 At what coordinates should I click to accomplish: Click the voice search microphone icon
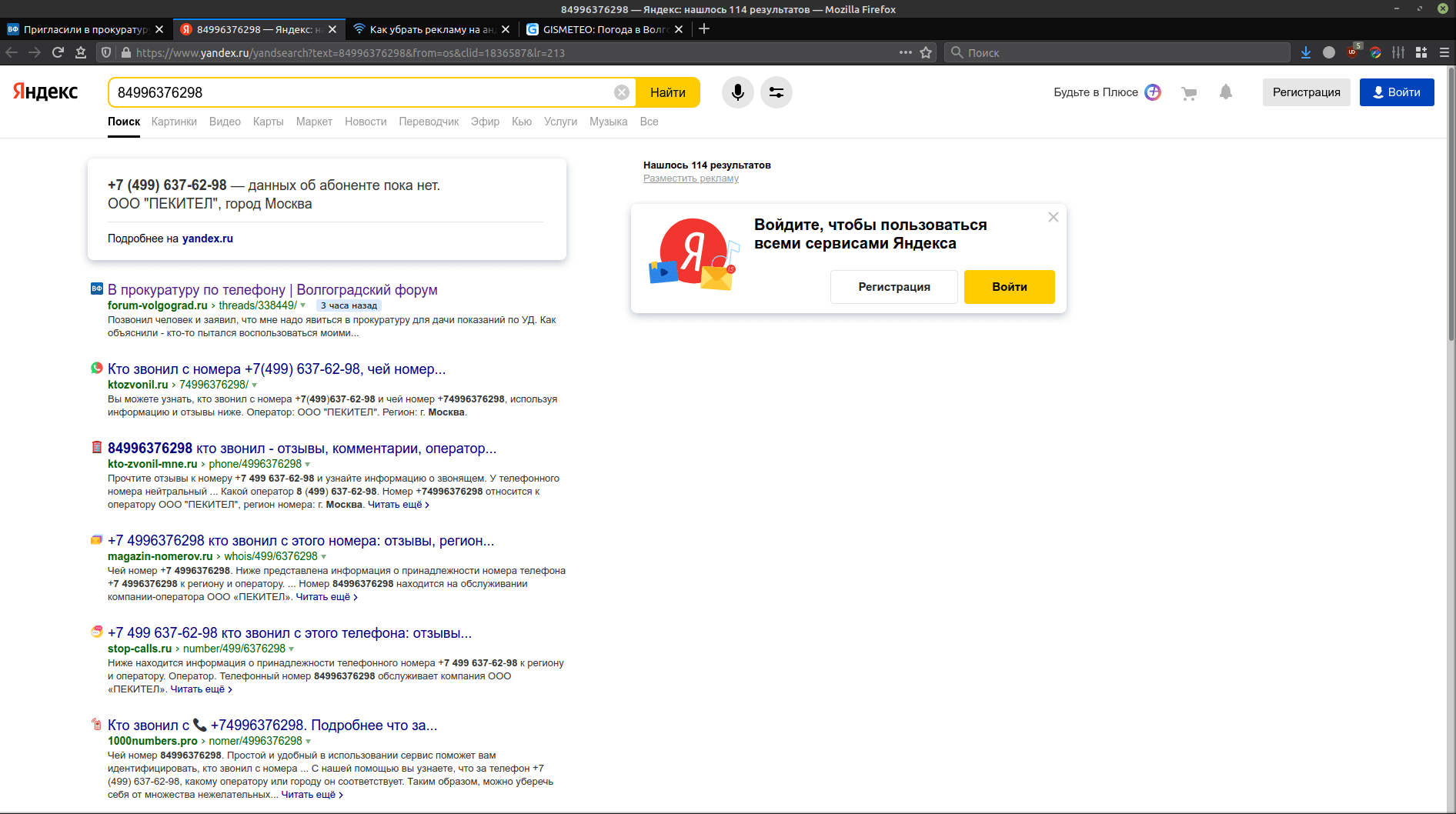point(737,92)
